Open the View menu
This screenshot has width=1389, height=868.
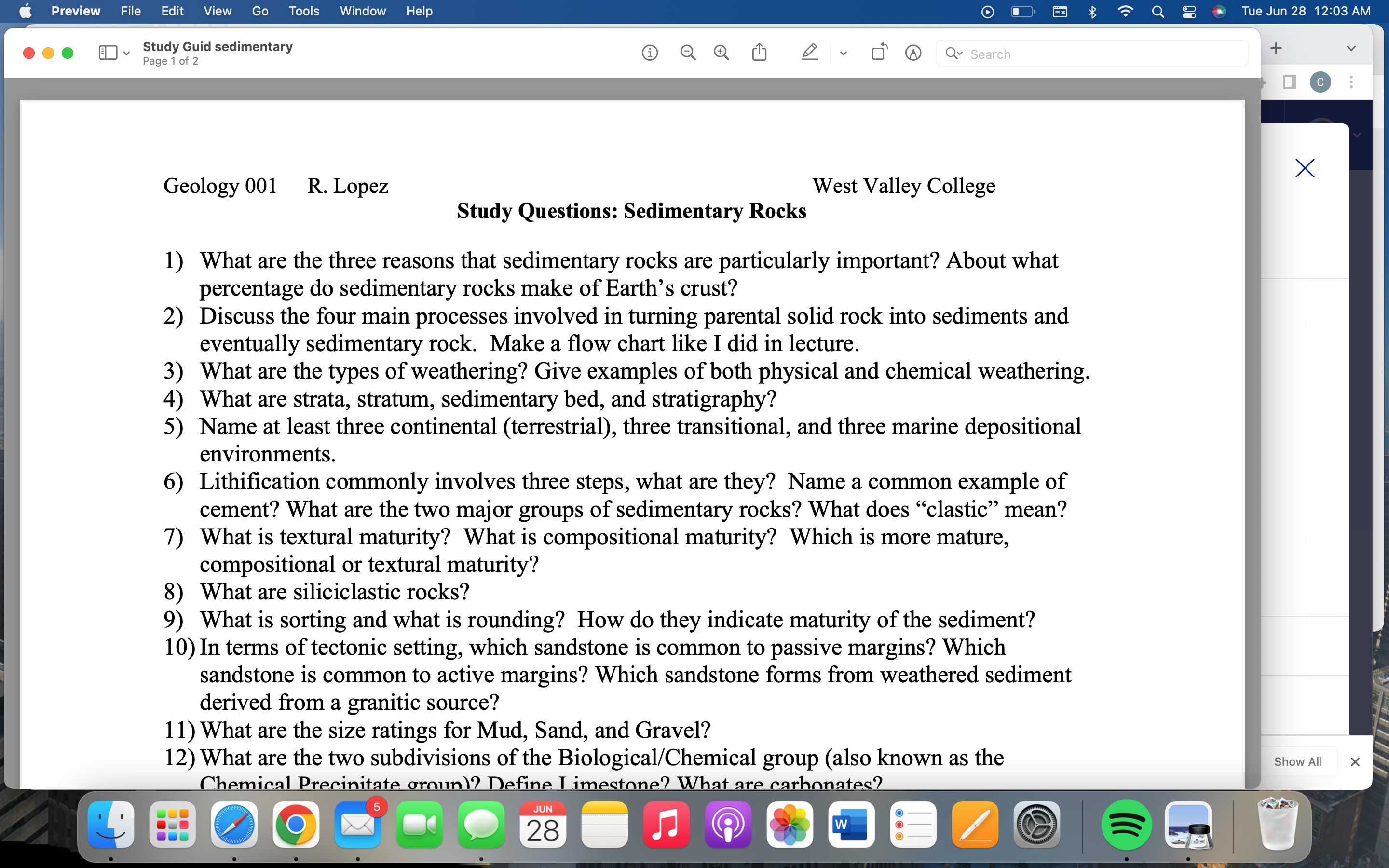point(218,12)
